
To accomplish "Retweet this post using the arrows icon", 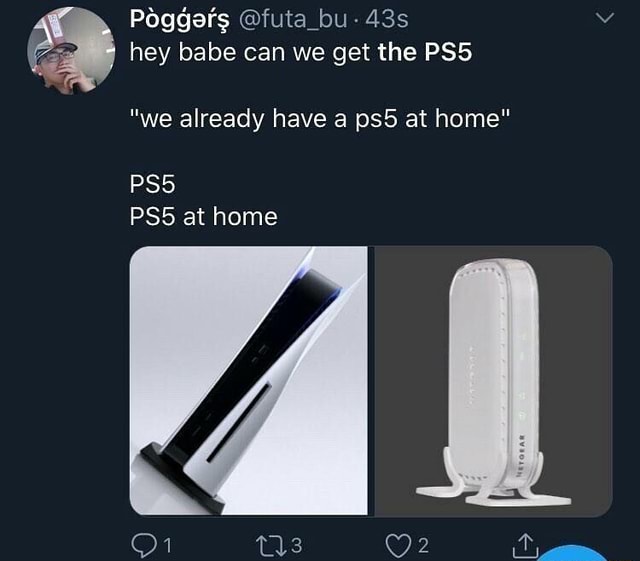I will click(x=271, y=545).
